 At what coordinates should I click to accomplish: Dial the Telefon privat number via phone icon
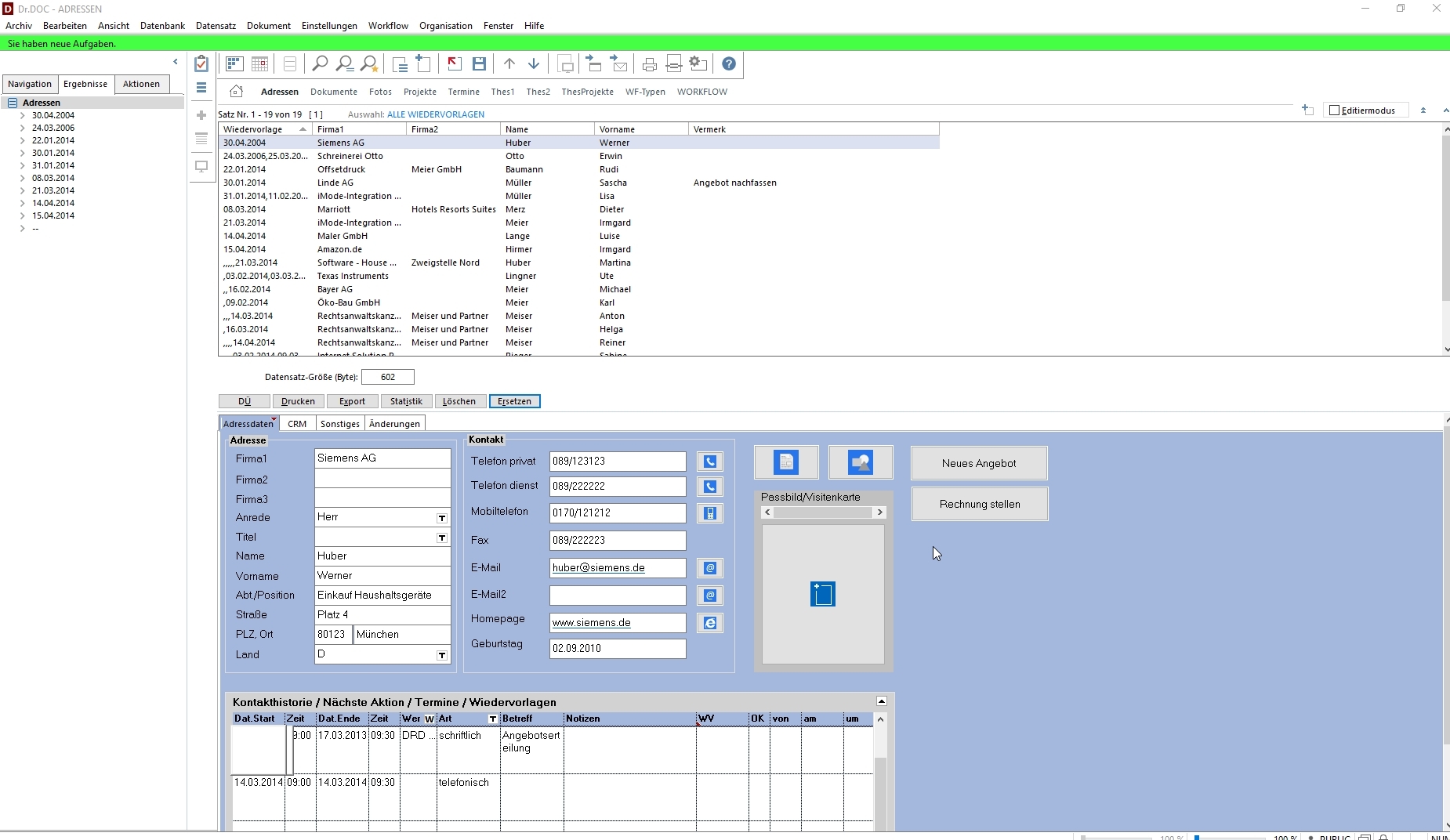(710, 462)
